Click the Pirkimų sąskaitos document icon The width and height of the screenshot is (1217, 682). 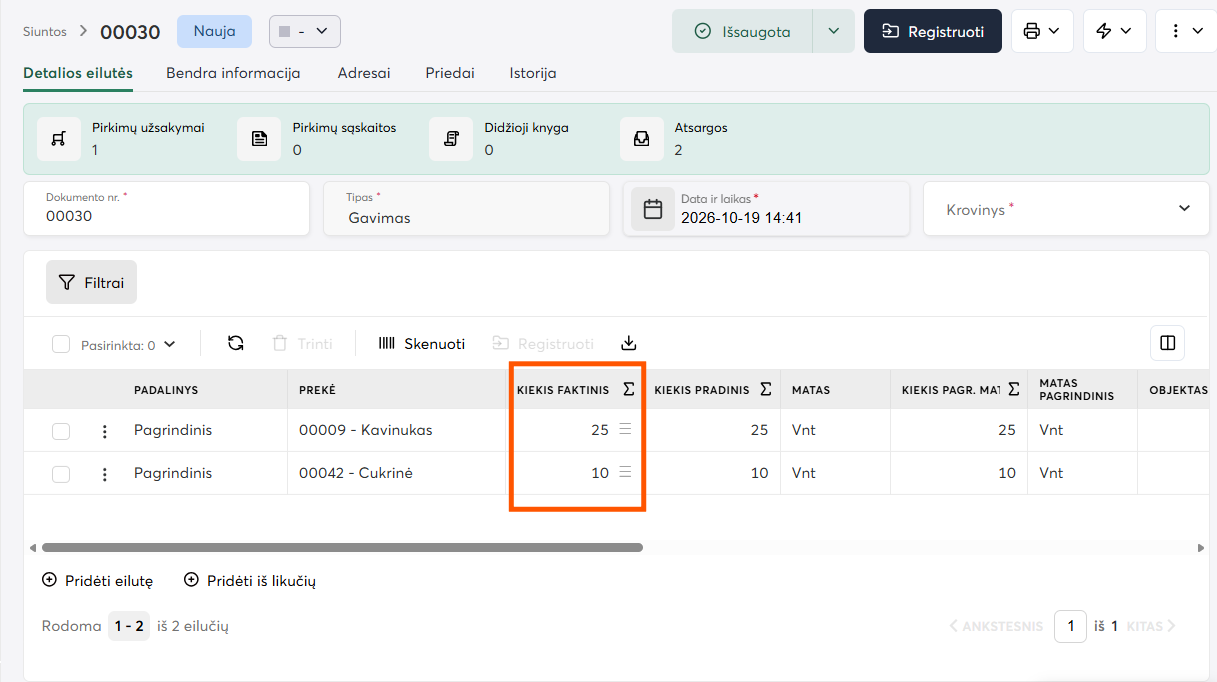click(x=259, y=139)
